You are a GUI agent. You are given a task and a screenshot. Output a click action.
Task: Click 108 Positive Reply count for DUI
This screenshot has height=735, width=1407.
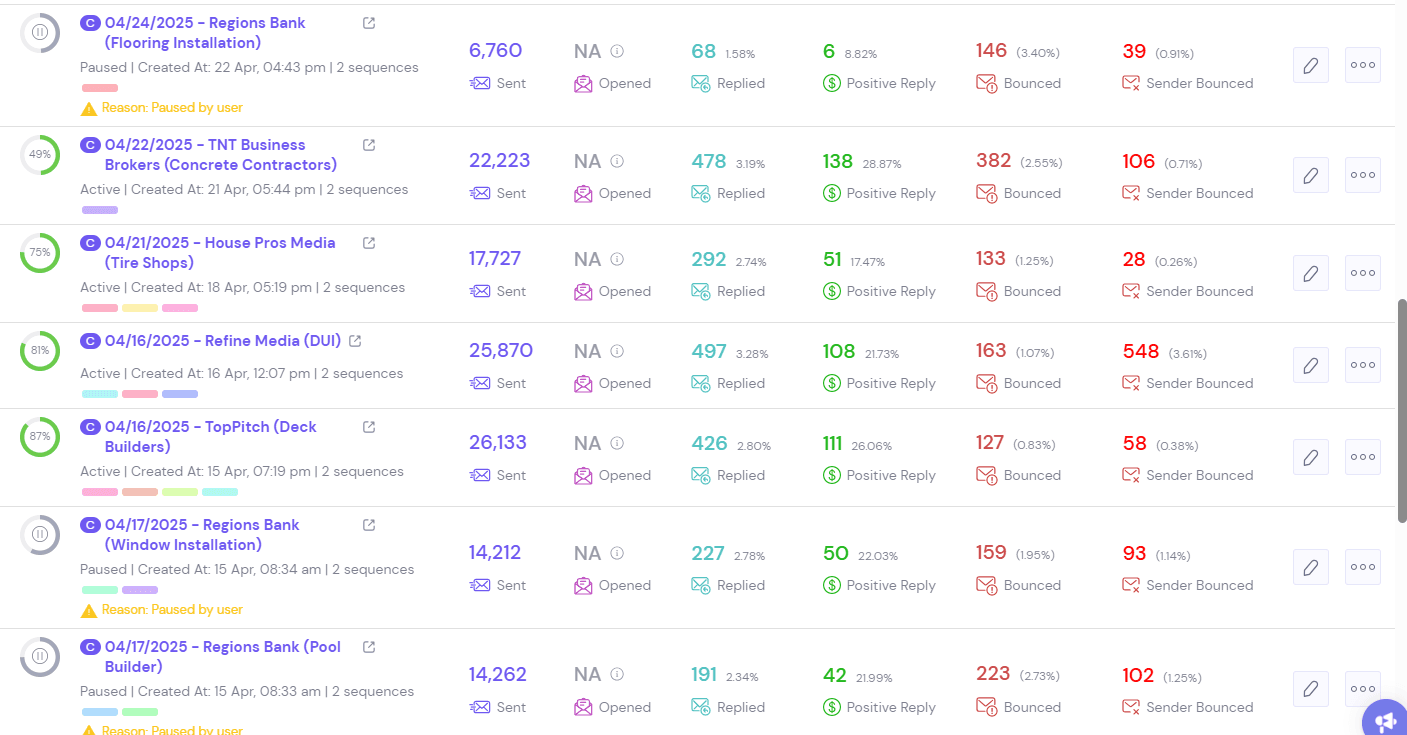pos(839,352)
